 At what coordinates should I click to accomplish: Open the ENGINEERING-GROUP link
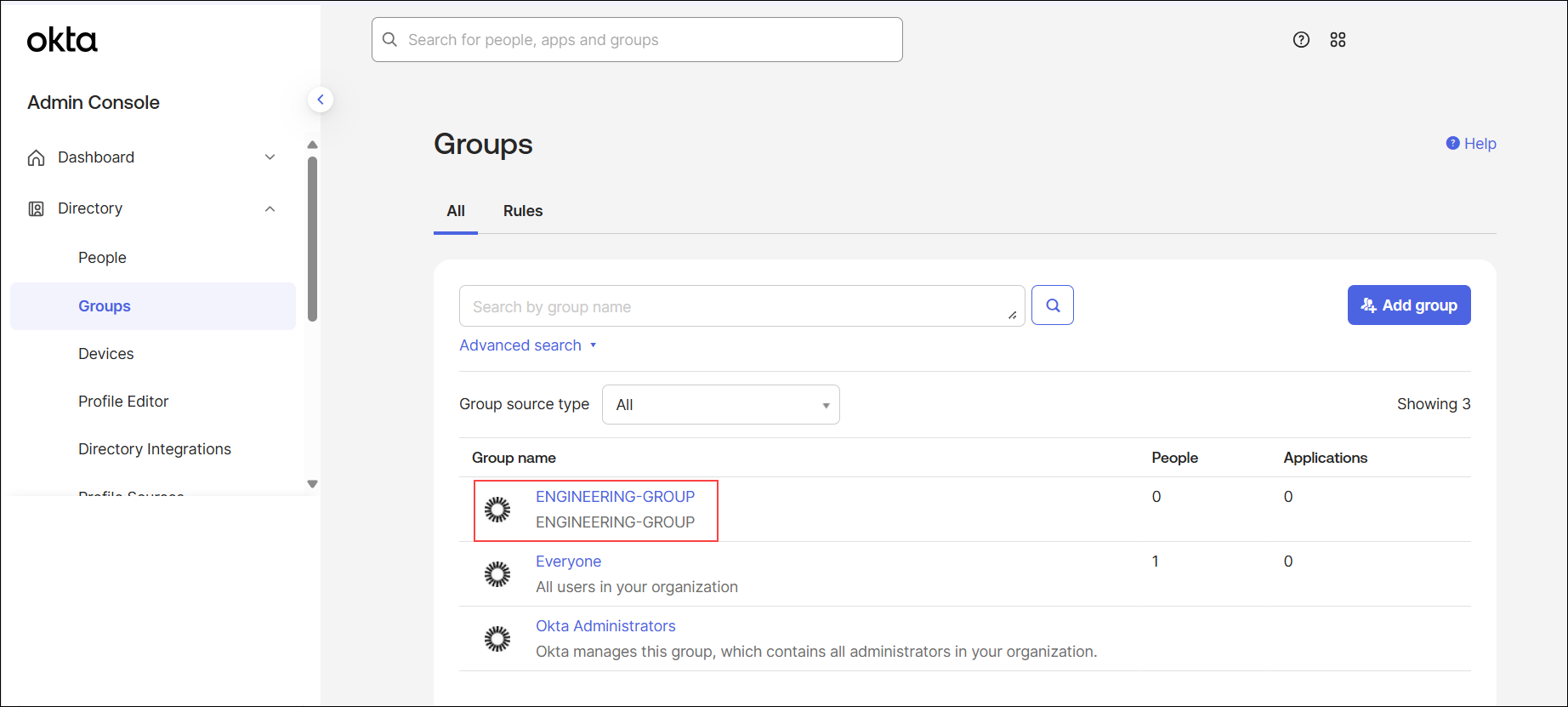[x=615, y=497]
